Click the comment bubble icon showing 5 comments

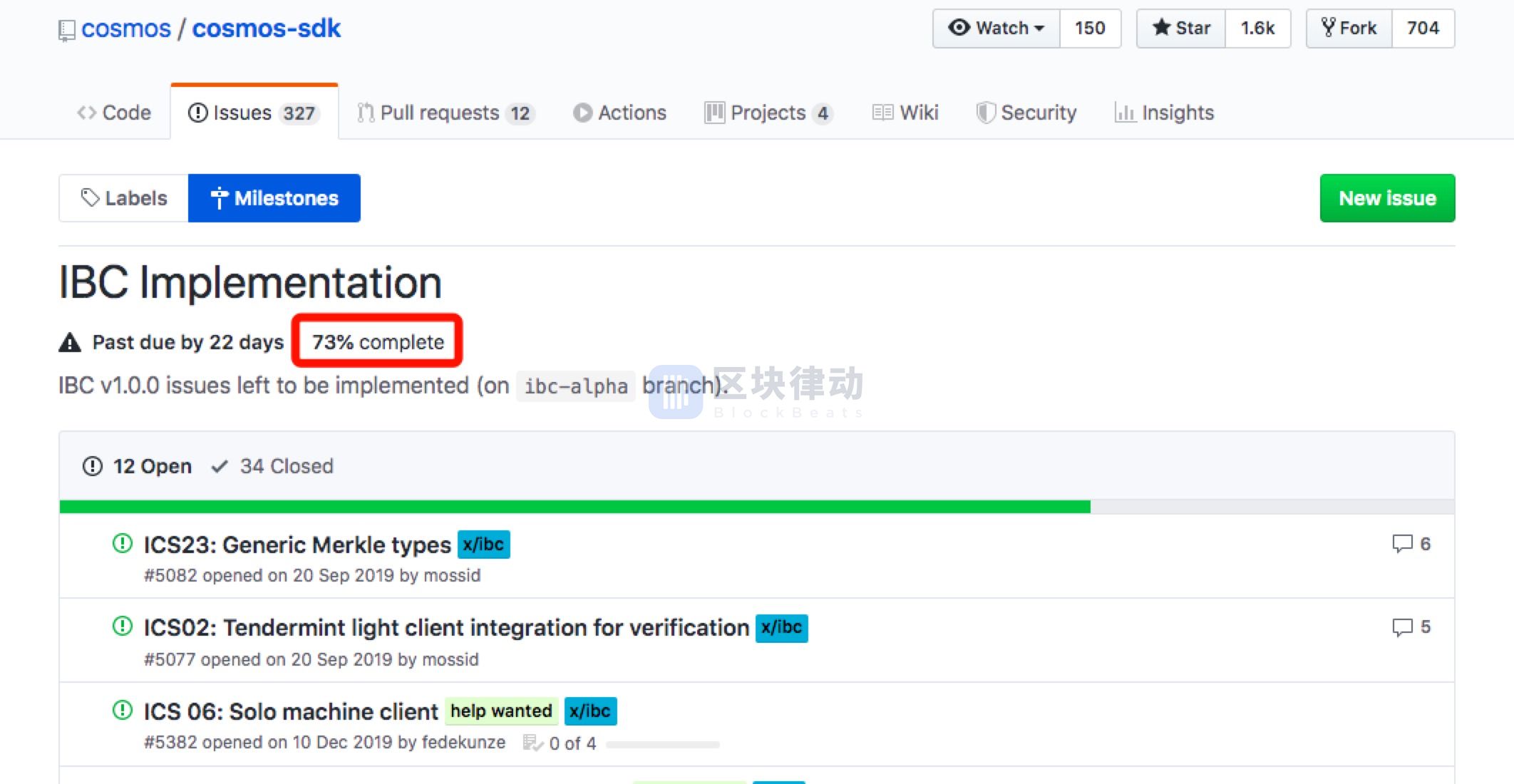click(1402, 627)
